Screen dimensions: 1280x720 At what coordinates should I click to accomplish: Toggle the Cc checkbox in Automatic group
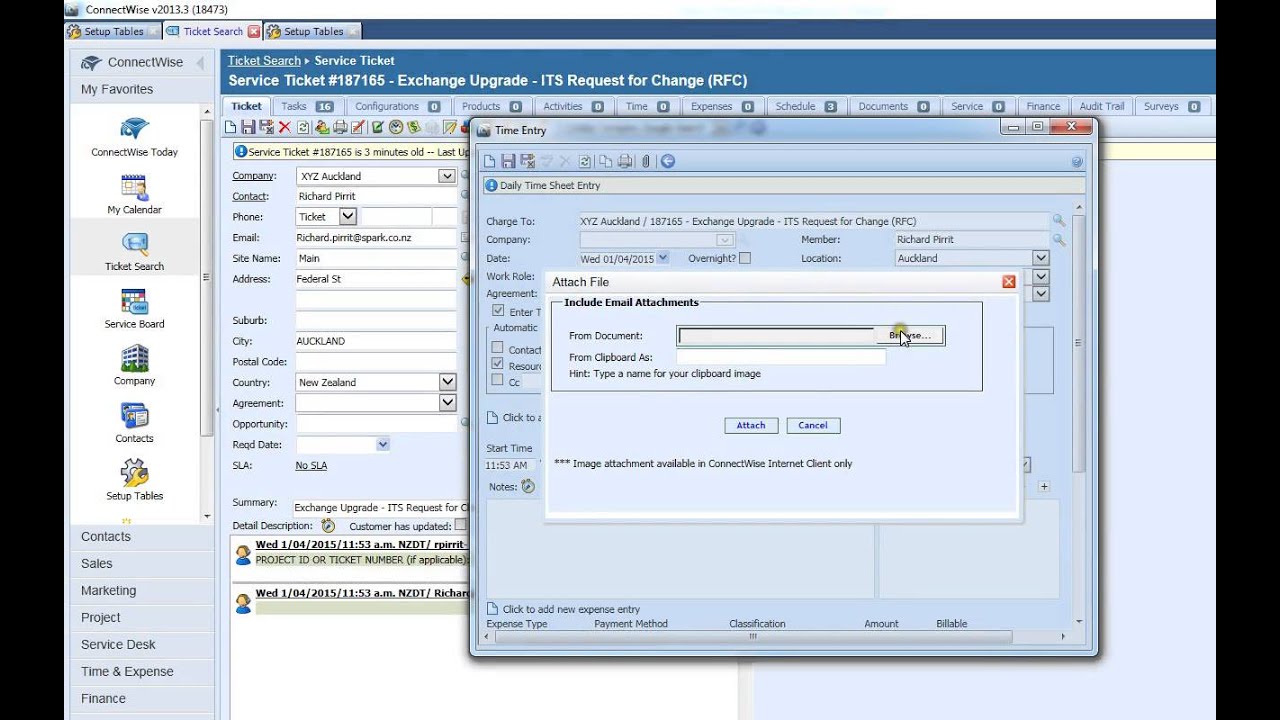pyautogui.click(x=497, y=381)
